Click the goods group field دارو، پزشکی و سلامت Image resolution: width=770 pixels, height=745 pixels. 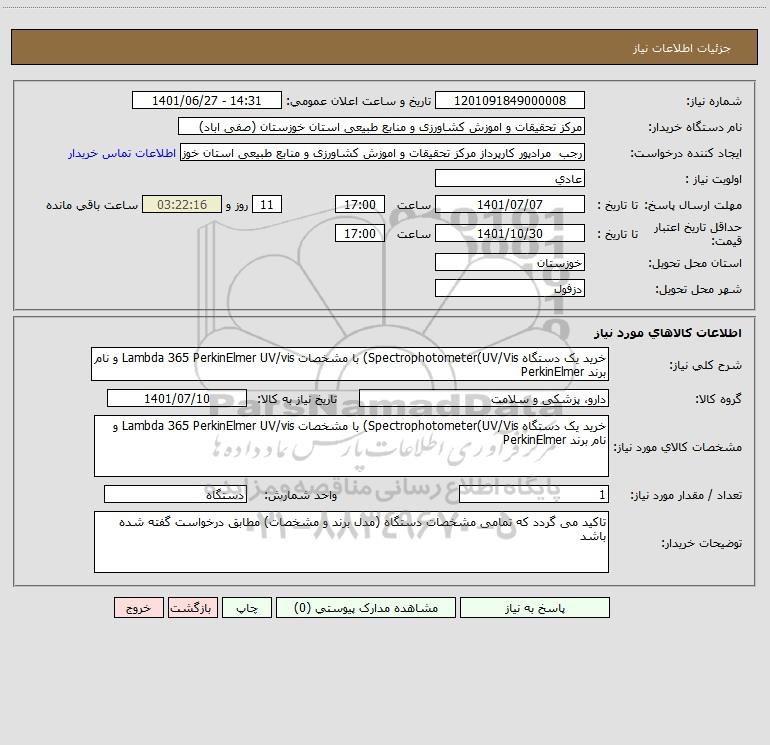484,398
